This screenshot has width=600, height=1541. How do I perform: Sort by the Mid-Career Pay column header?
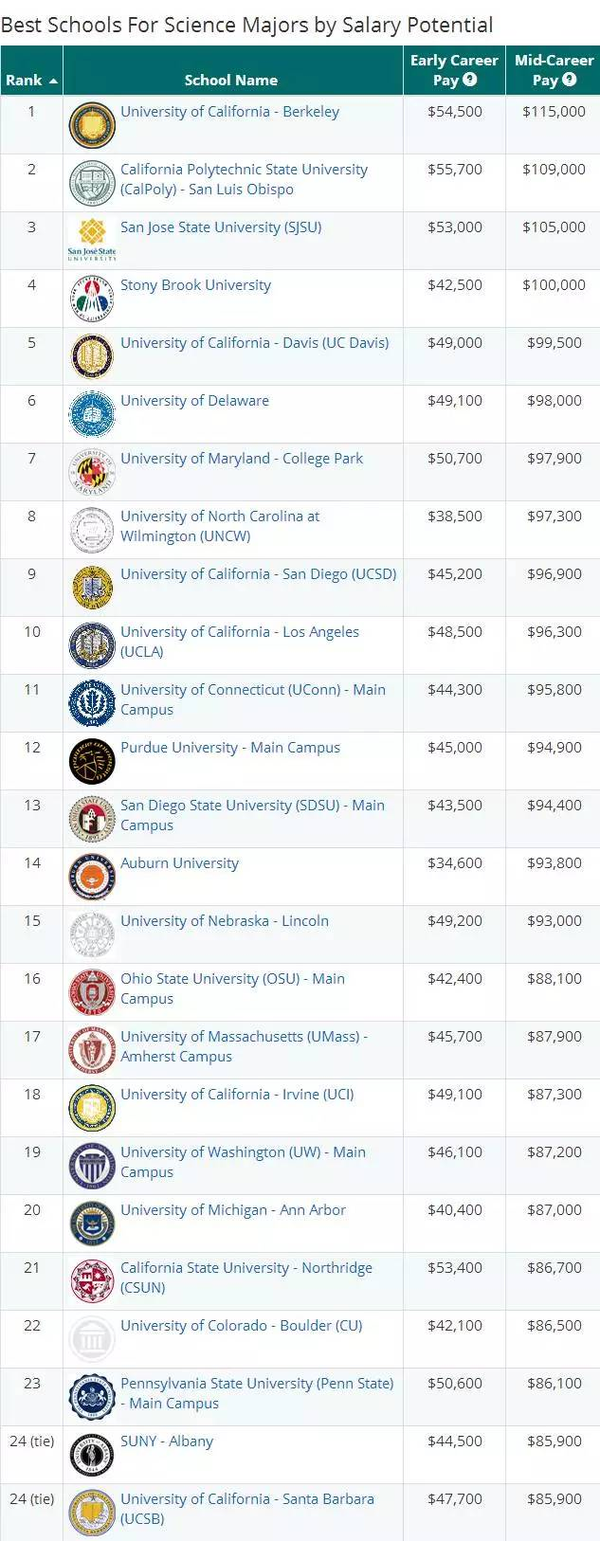tap(553, 70)
